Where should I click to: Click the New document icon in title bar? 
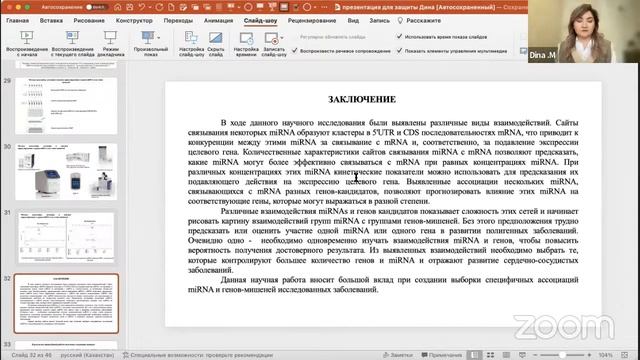(171, 7)
